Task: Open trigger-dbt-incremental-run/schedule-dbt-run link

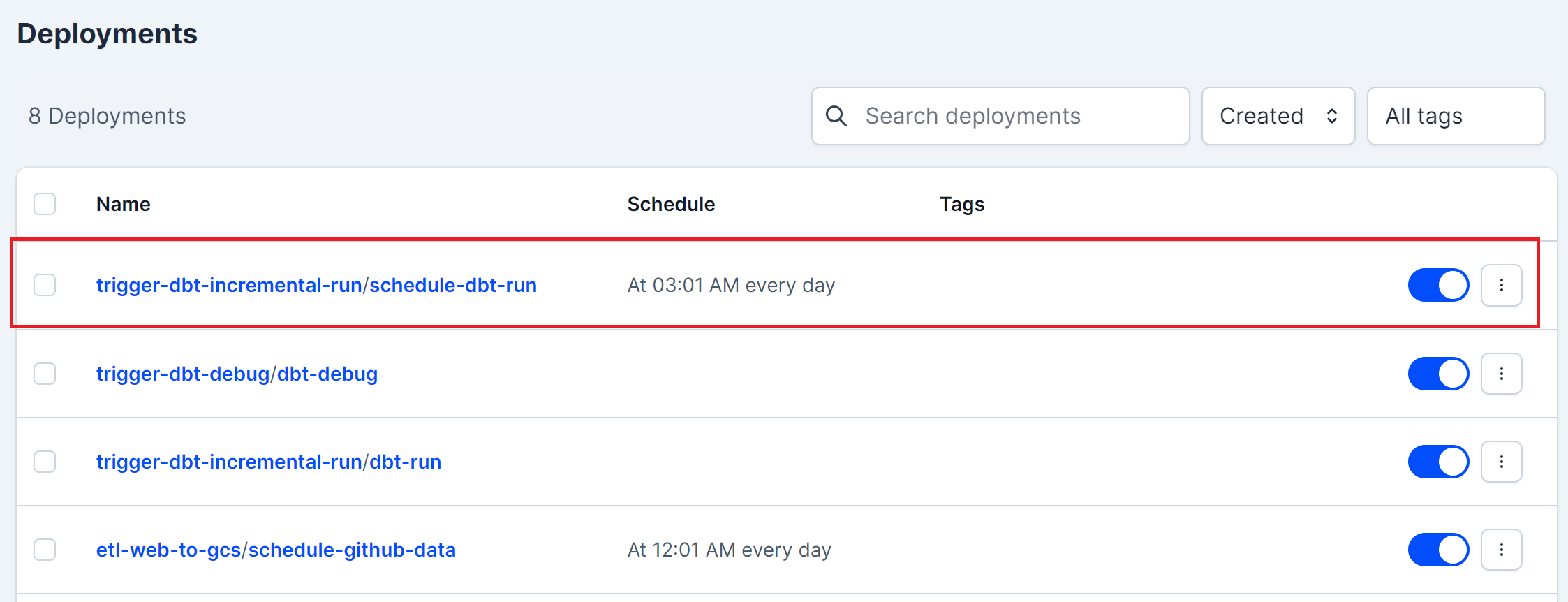Action: pyautogui.click(x=316, y=285)
